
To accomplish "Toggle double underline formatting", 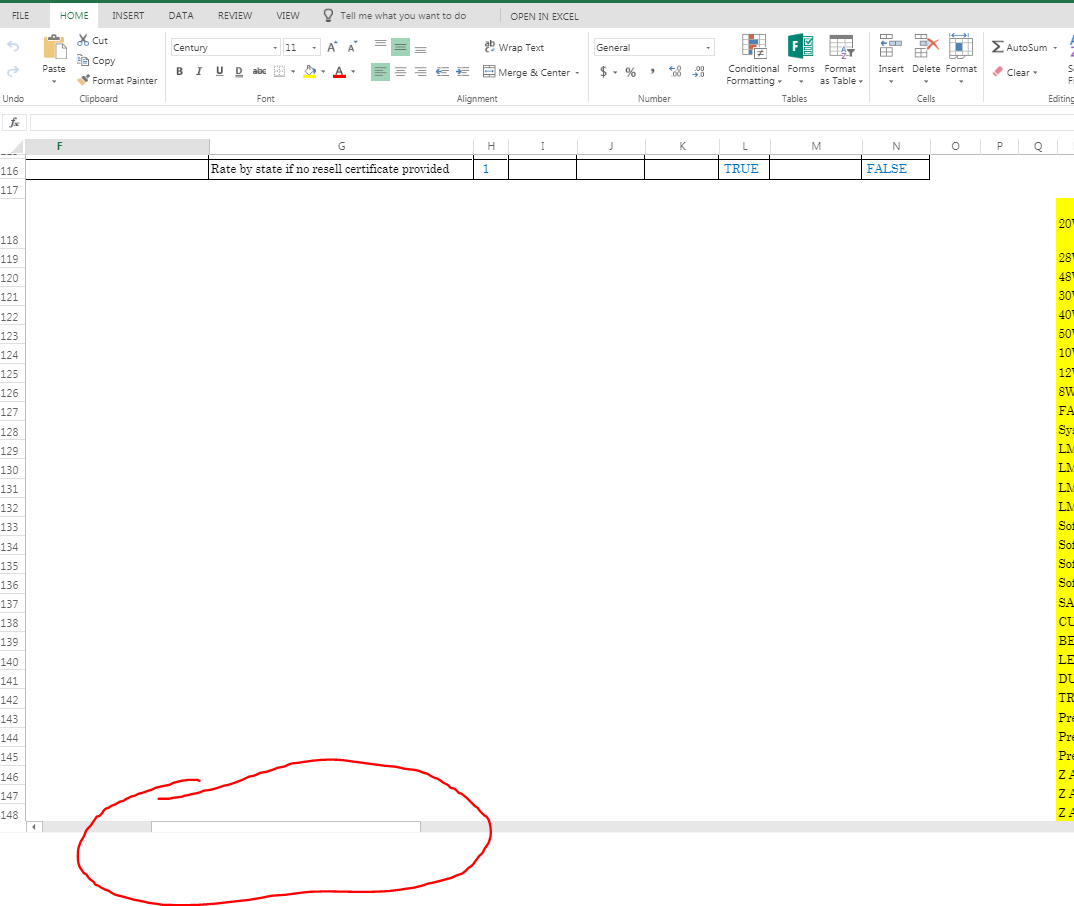I will click(239, 71).
